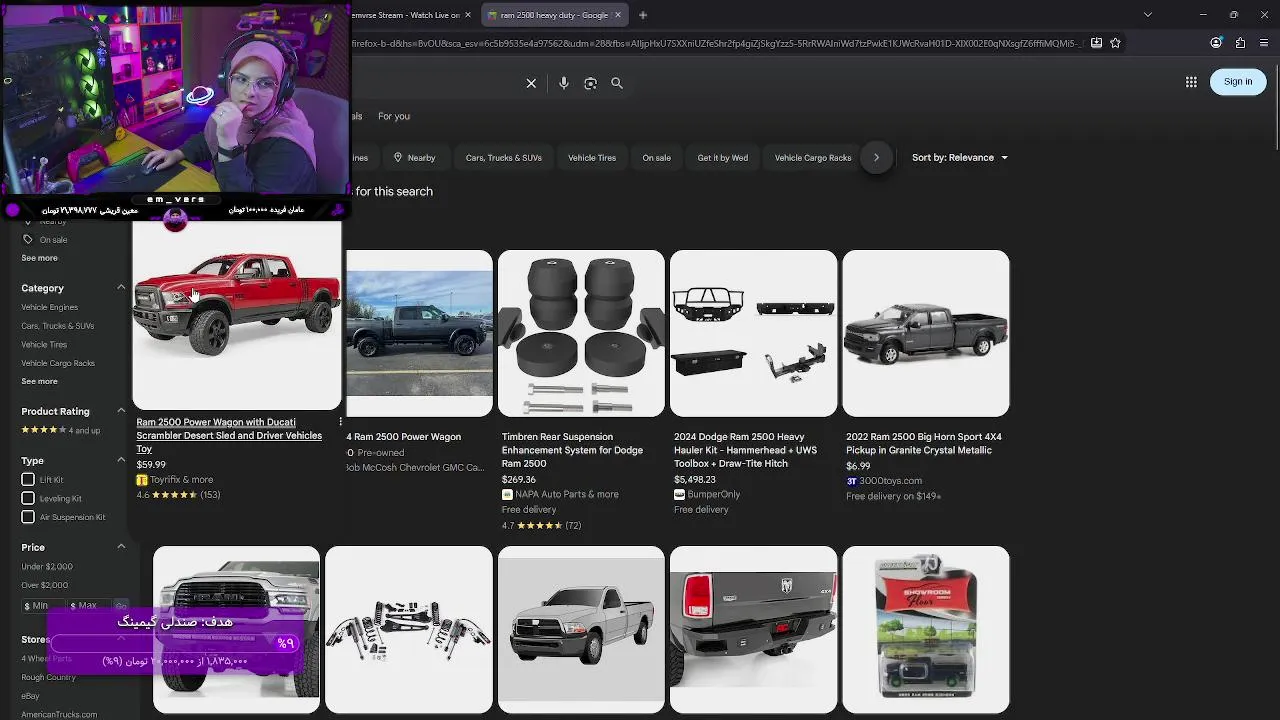Click the browser address bar URL
The height and width of the screenshot is (720, 1280).
click(715, 43)
